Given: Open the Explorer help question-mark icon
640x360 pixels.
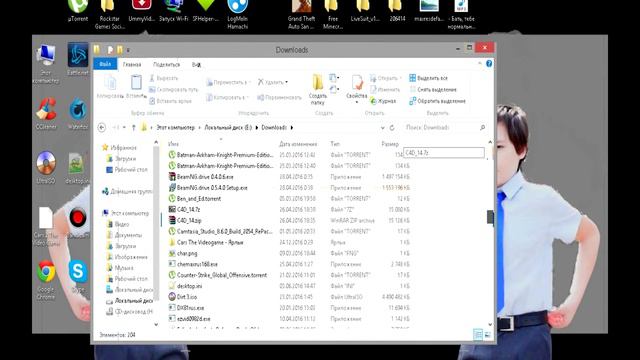Looking at the screenshot, I should point(489,64).
